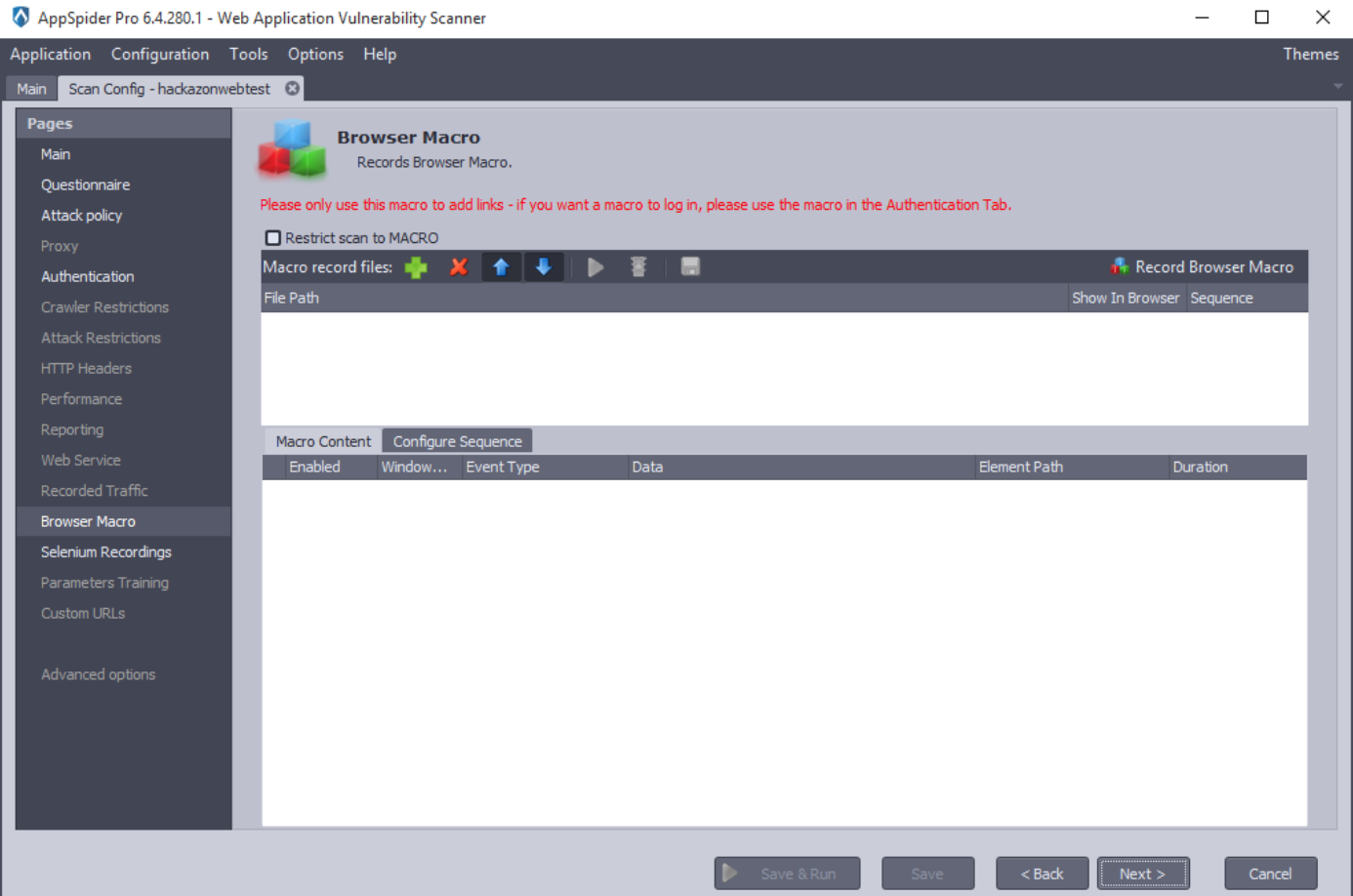Click the Show In Browser column header
Screen dimensions: 1353x896
1127,298
